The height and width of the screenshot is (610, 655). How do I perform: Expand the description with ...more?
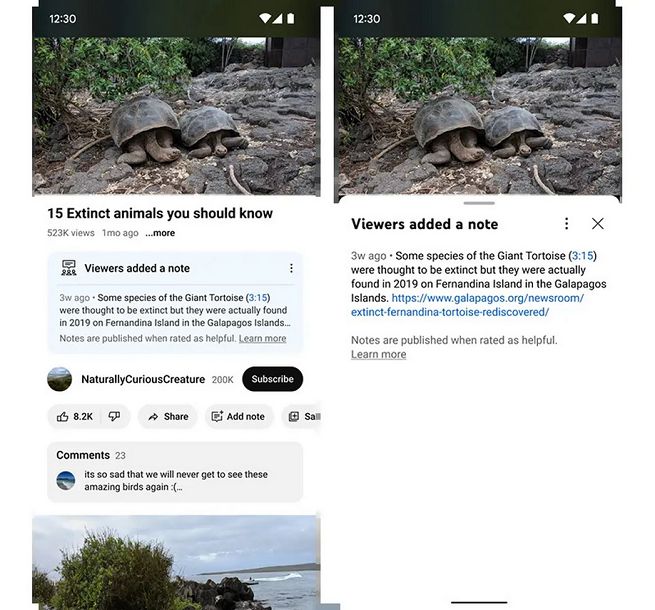(160, 233)
